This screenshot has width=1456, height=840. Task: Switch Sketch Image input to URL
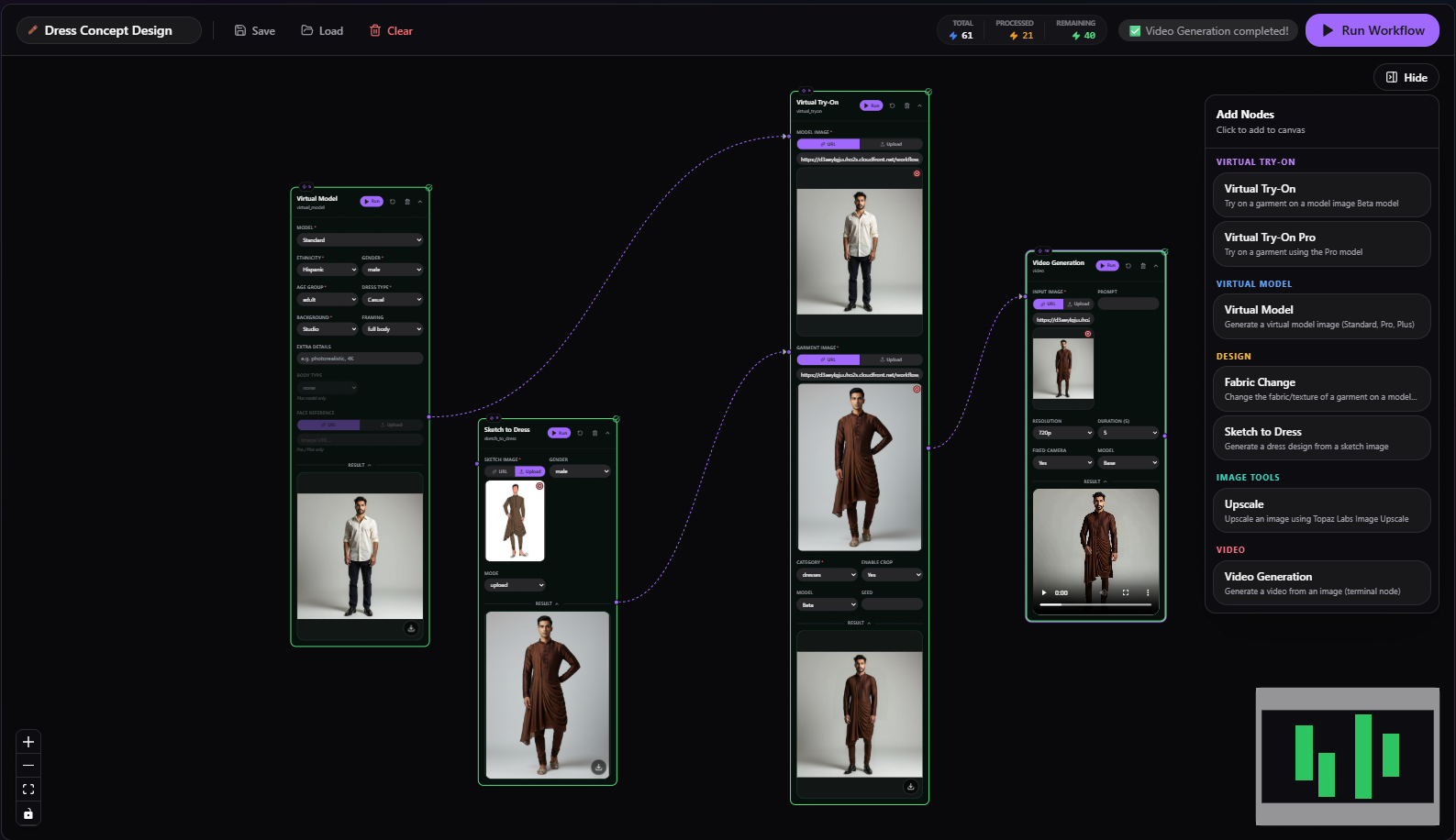tap(500, 471)
